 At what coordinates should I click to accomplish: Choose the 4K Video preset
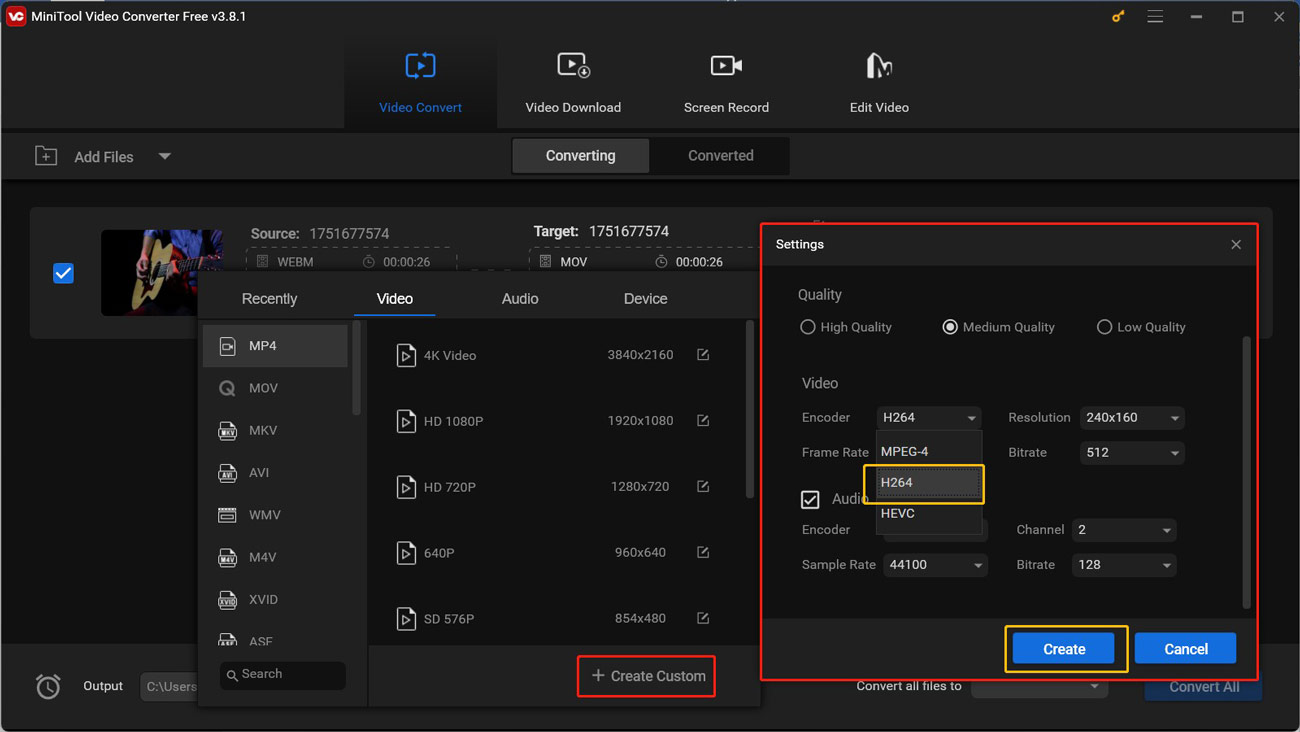[555, 355]
